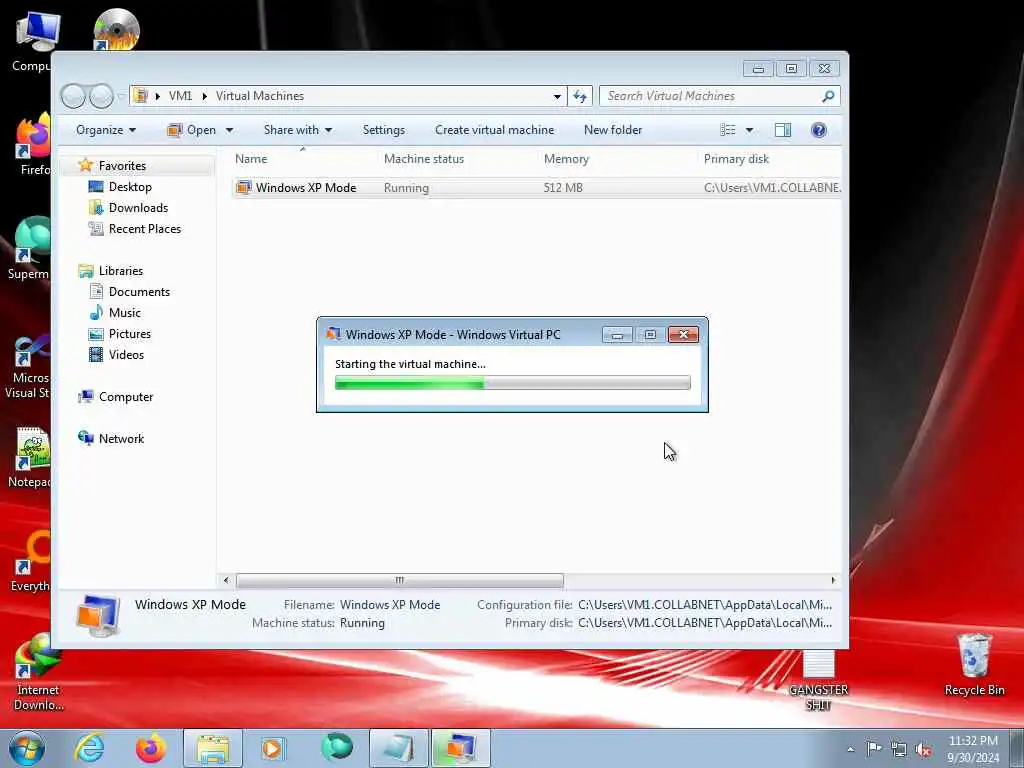
Task: Click details pane Windows XP Mode thumbnail
Action: (98, 615)
